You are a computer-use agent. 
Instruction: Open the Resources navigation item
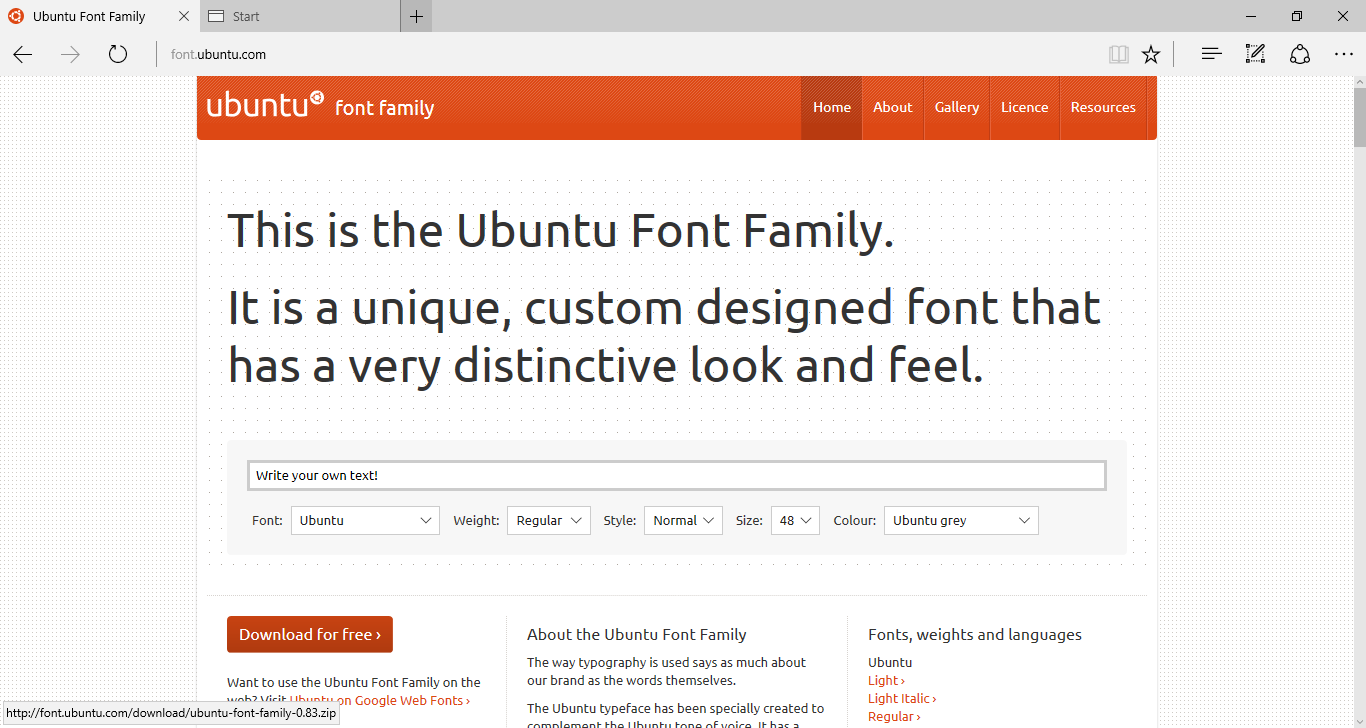1103,107
